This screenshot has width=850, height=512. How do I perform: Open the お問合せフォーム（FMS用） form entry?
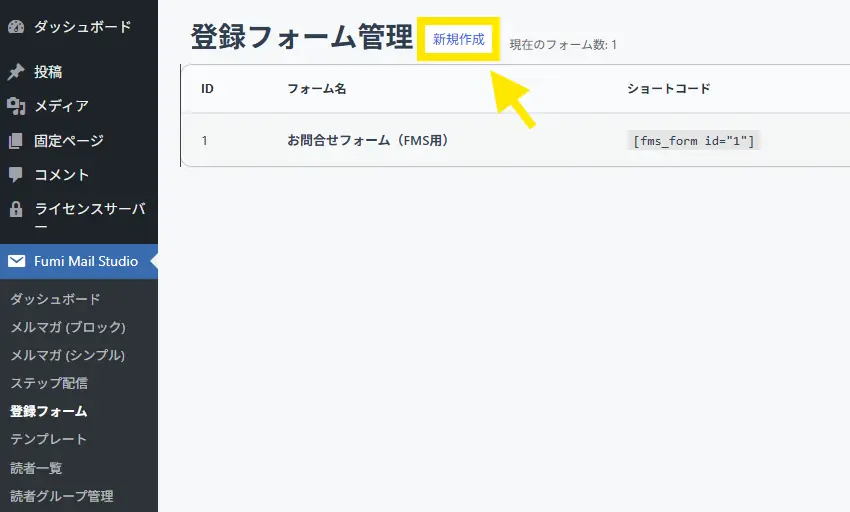click(367, 141)
